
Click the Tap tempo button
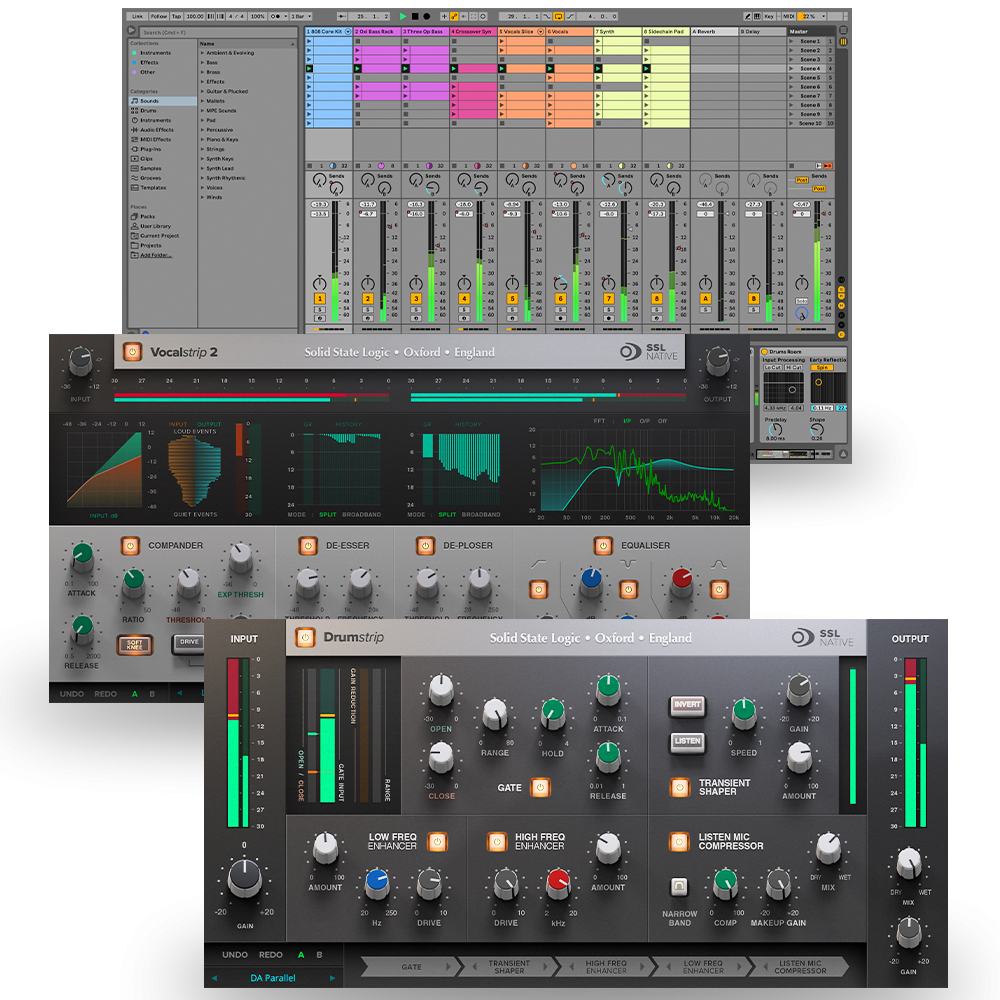(176, 16)
